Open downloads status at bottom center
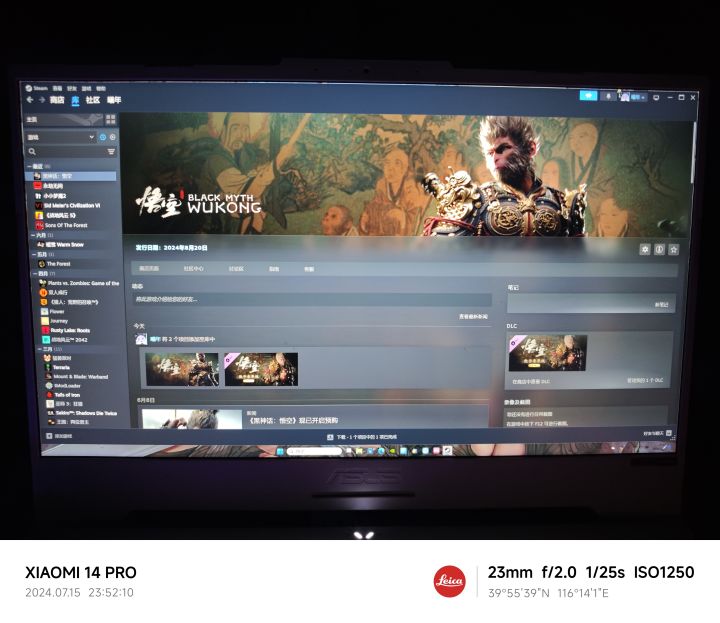Screen dimensions: 720x623 point(362,437)
